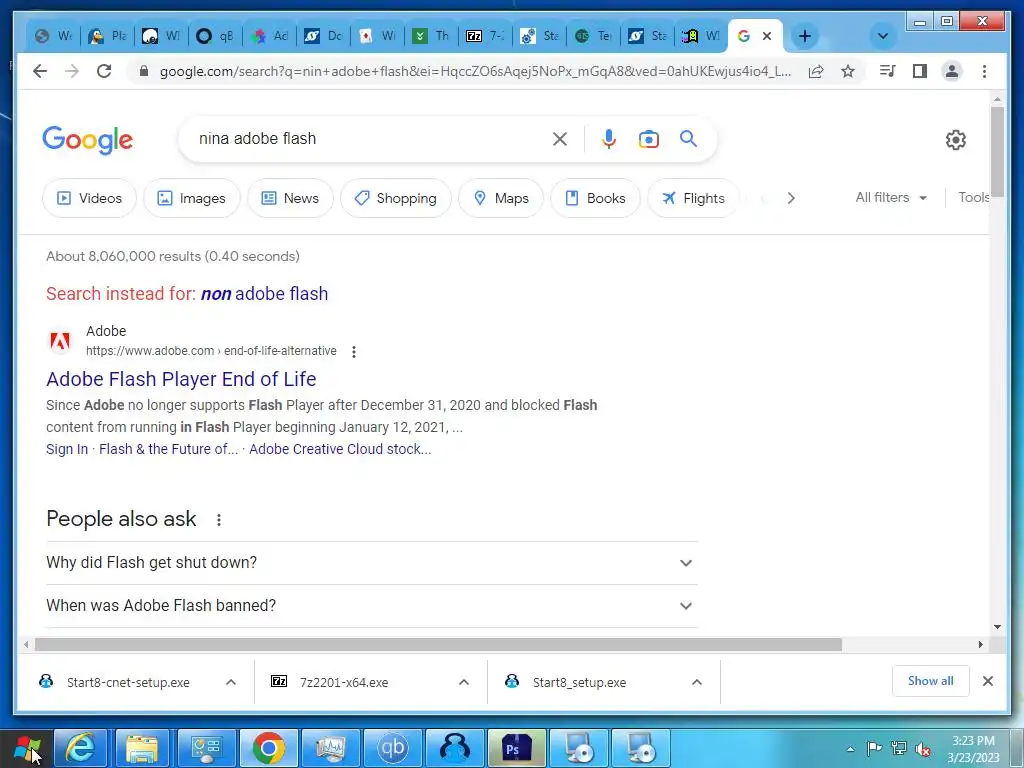
Task: Switch to Images results
Action: pyautogui.click(x=192, y=198)
